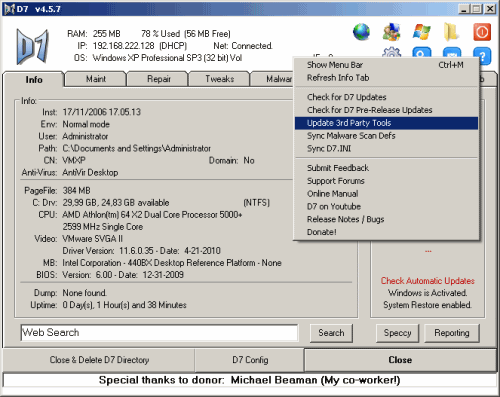The height and width of the screenshot is (397, 500).
Task: Select Check for D7 Pre-Release Updates
Action: pos(386,110)
